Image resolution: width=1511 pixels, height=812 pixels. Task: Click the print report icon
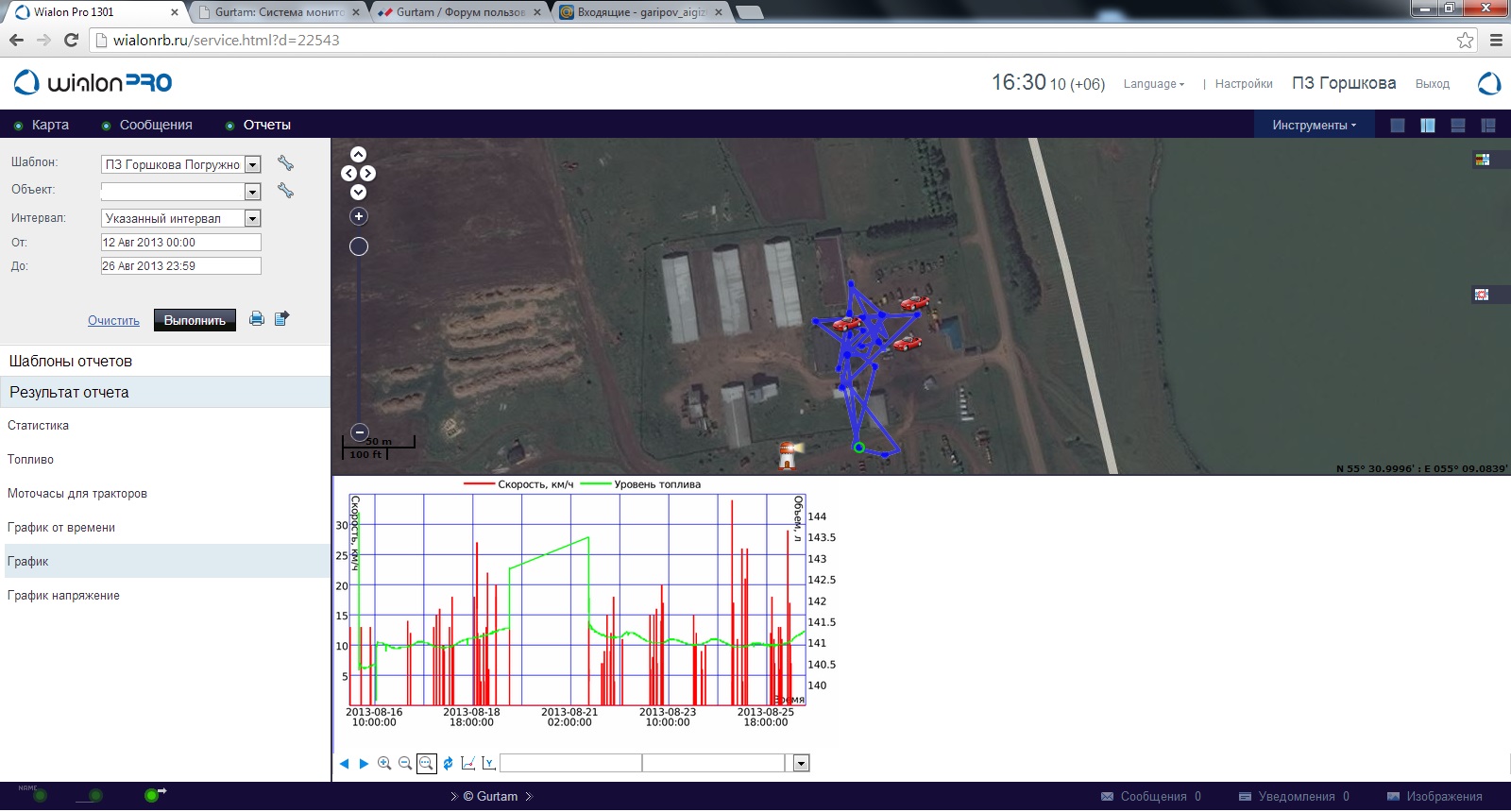(x=256, y=319)
